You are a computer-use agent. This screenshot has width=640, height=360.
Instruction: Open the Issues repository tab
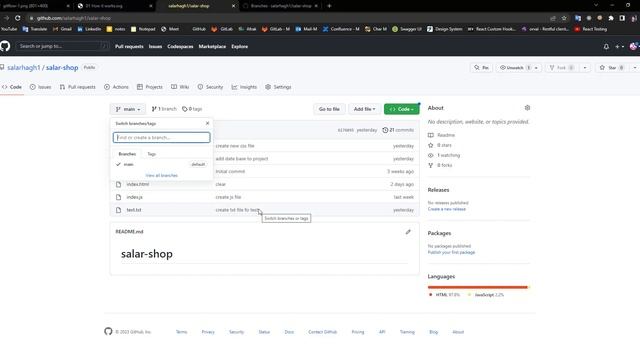(40, 87)
